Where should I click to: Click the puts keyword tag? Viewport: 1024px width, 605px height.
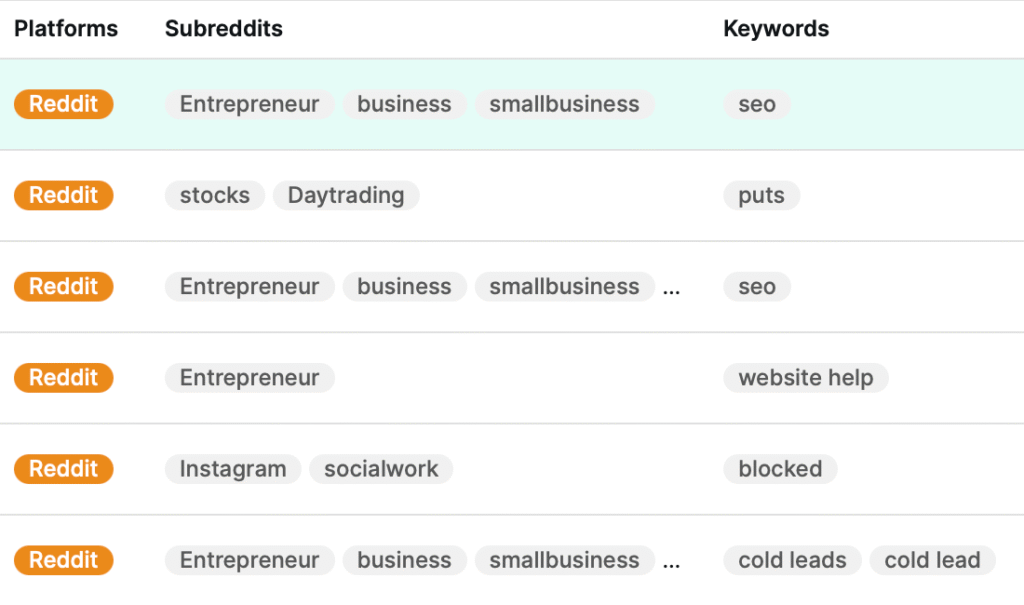pyautogui.click(x=761, y=195)
